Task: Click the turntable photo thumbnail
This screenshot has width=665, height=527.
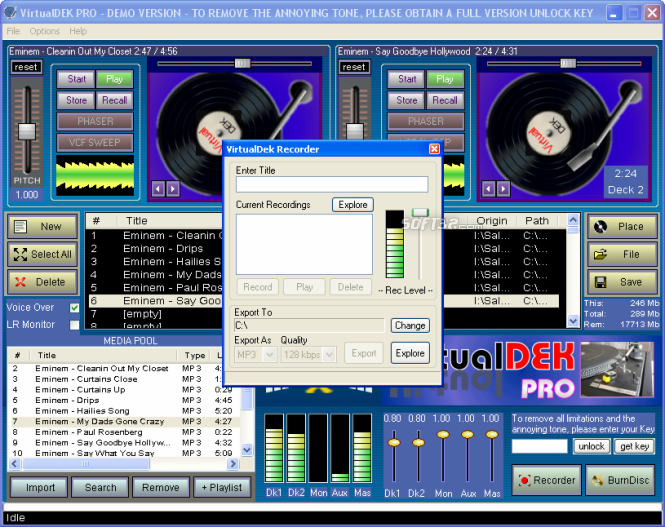Action: coord(617,369)
